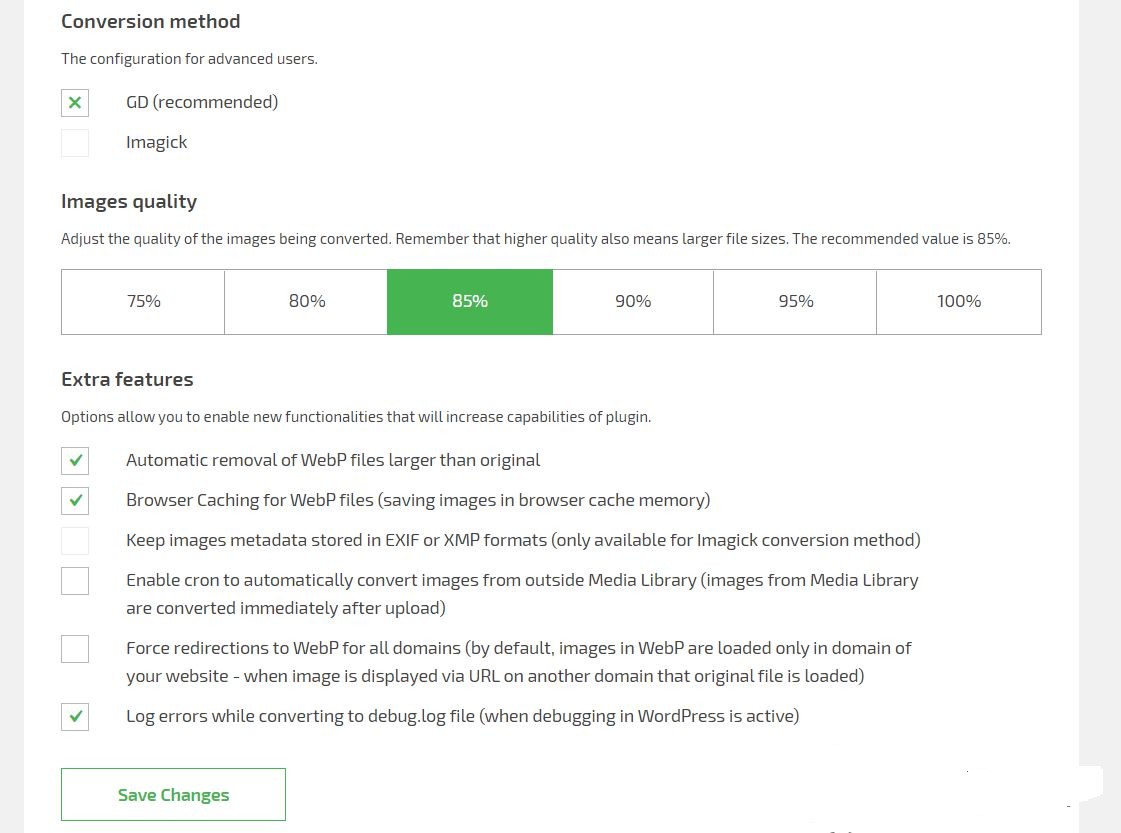Image resolution: width=1121 pixels, height=833 pixels.
Task: Select the GD (recommended) conversion method
Action: click(74, 102)
